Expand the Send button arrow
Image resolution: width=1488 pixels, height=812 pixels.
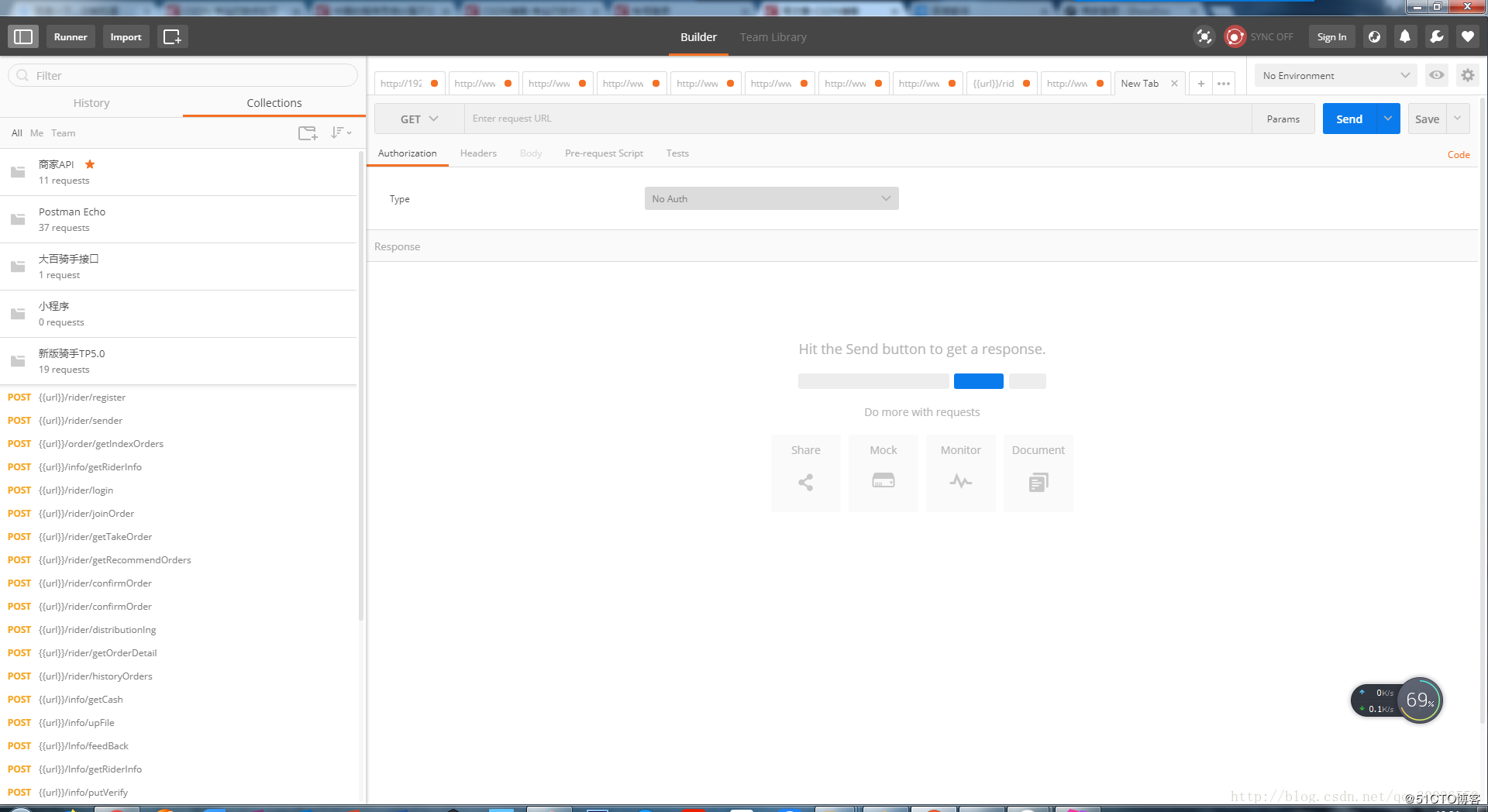pos(1388,119)
